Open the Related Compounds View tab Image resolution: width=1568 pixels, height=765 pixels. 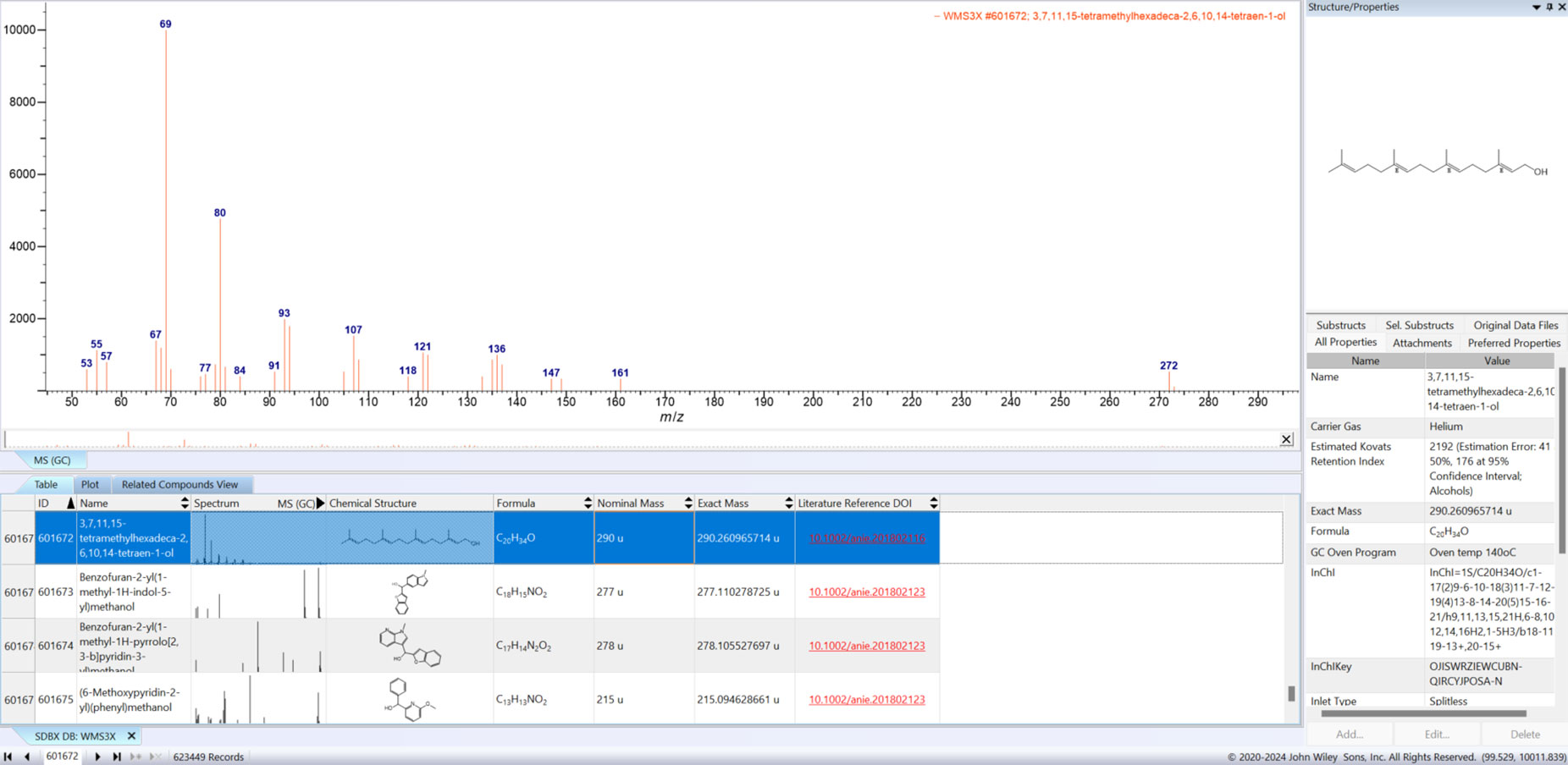pos(179,485)
